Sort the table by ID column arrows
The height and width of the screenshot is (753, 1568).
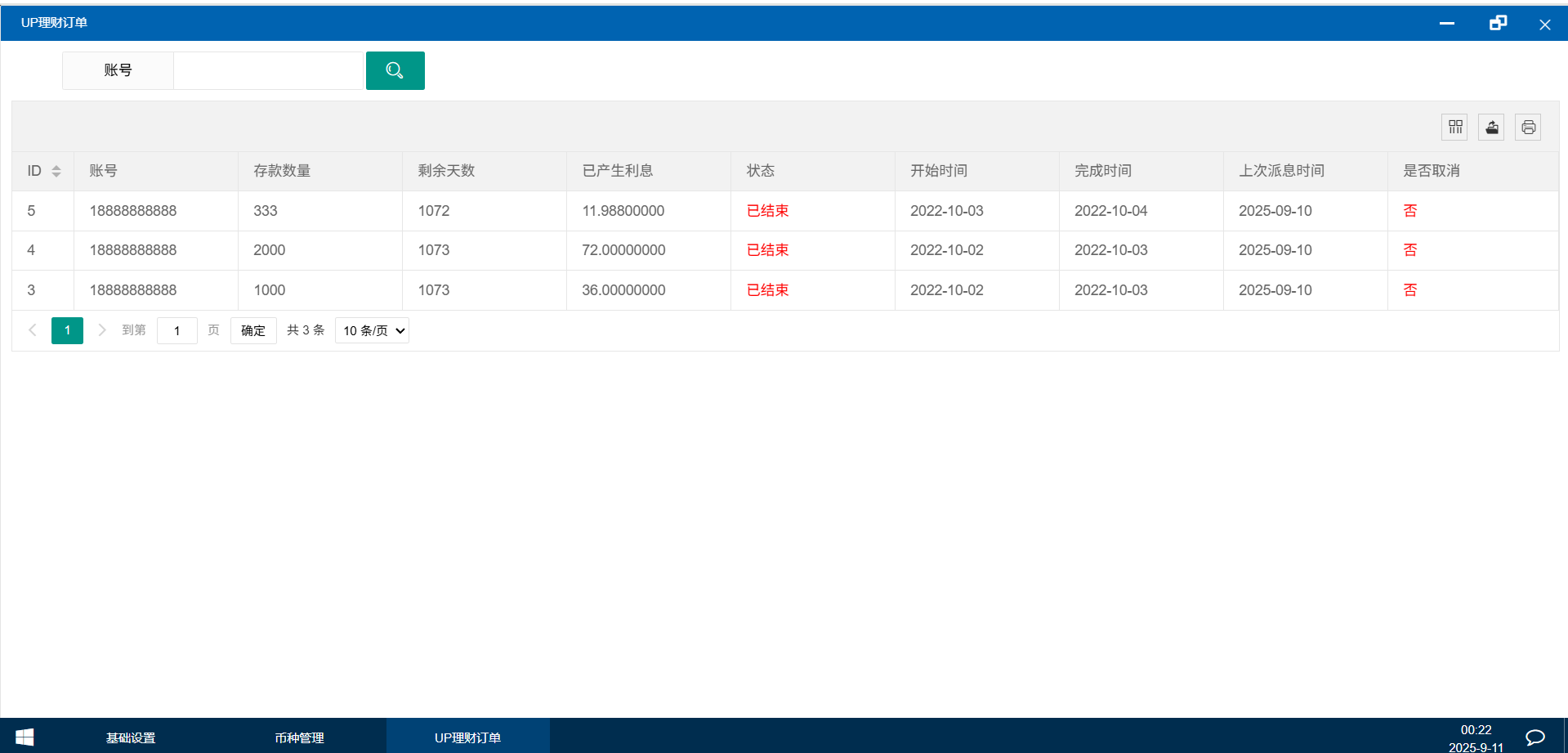tap(56, 171)
